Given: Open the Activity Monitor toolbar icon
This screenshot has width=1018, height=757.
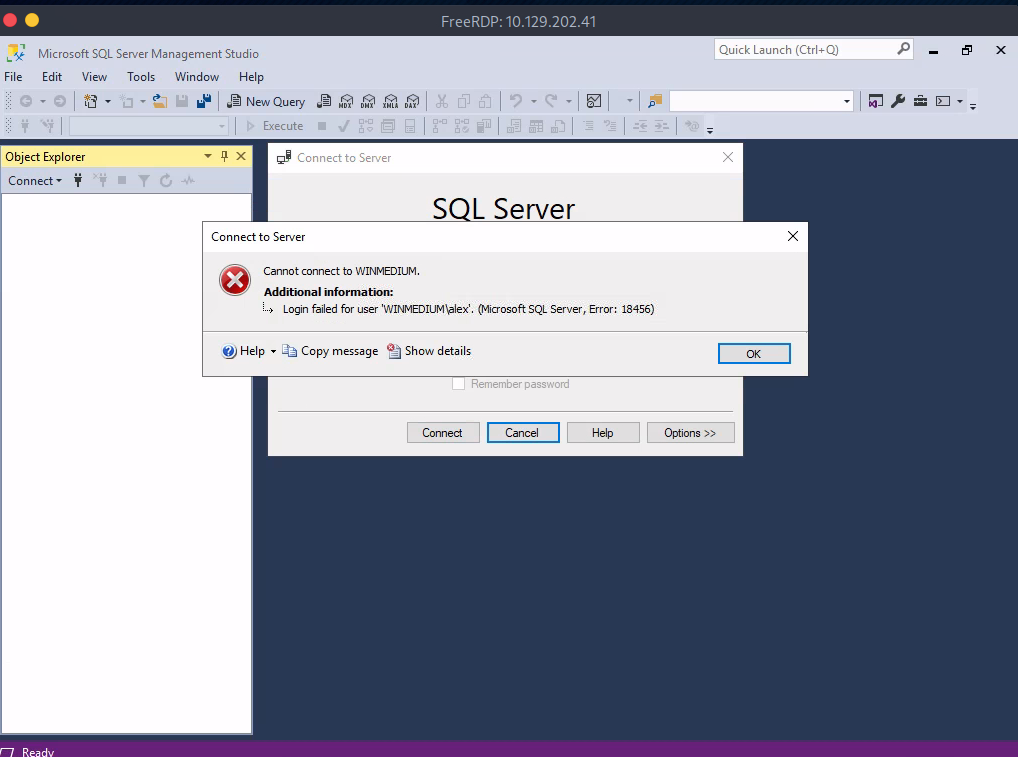Looking at the screenshot, I should pos(593,101).
